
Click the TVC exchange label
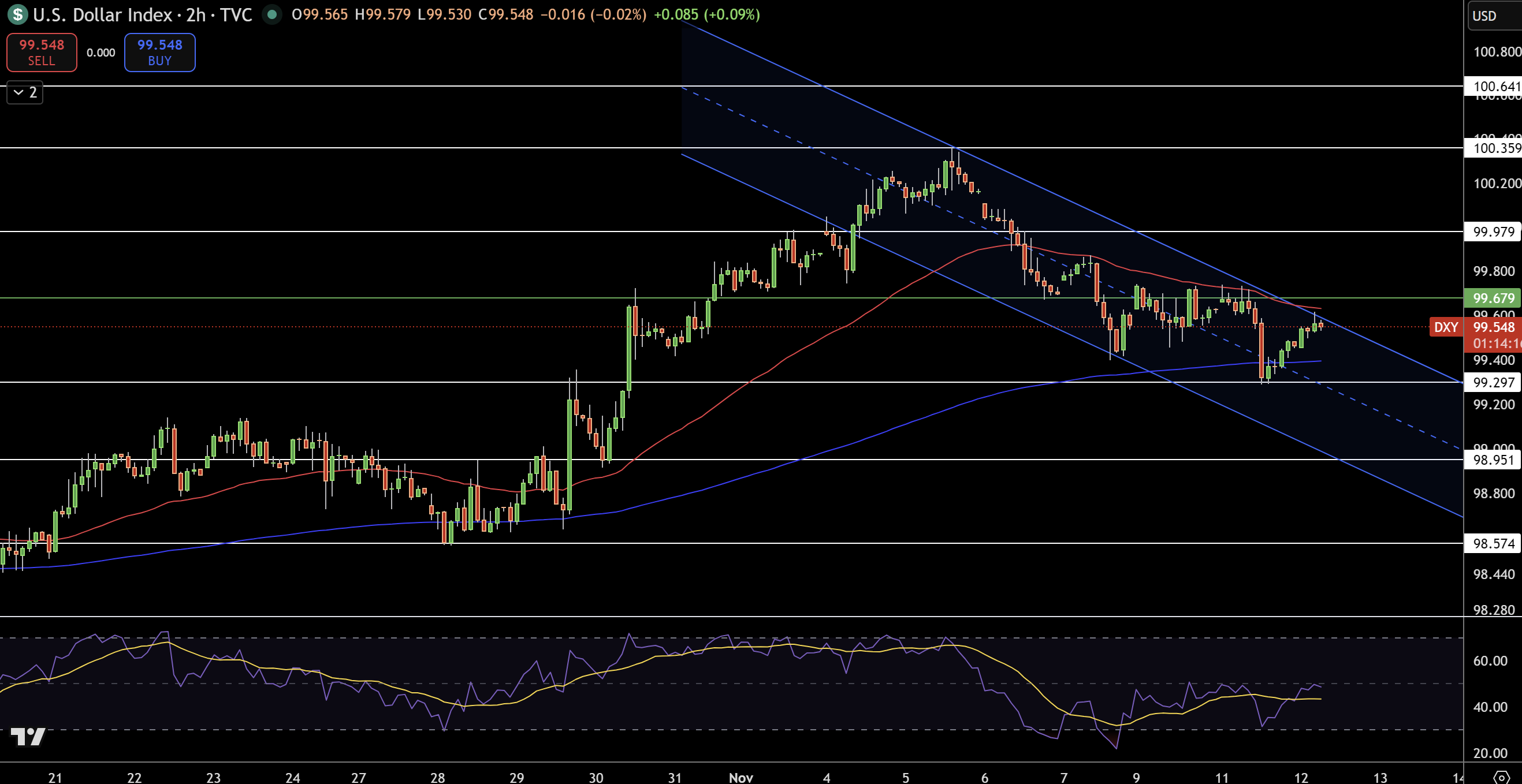click(x=236, y=16)
